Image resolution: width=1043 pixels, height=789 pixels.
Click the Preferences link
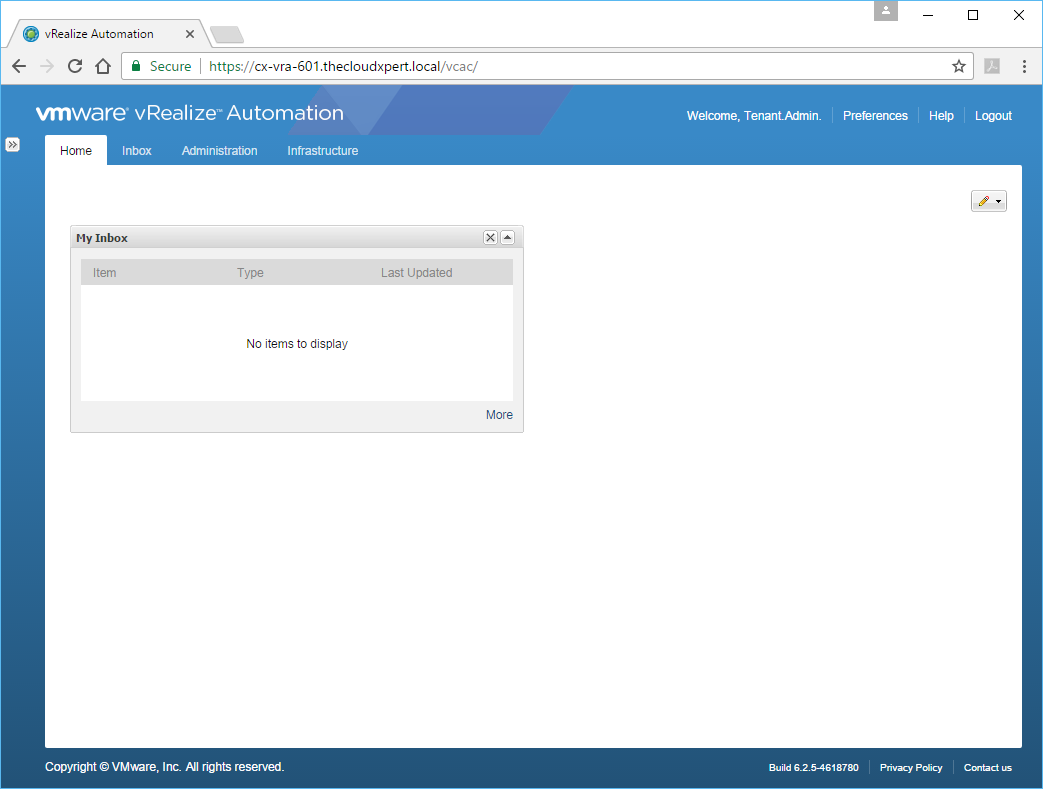[875, 116]
